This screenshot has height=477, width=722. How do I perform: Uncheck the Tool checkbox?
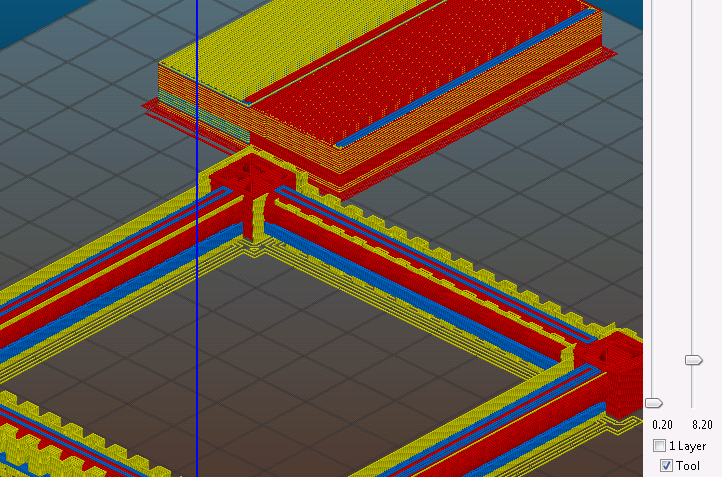coord(666,465)
